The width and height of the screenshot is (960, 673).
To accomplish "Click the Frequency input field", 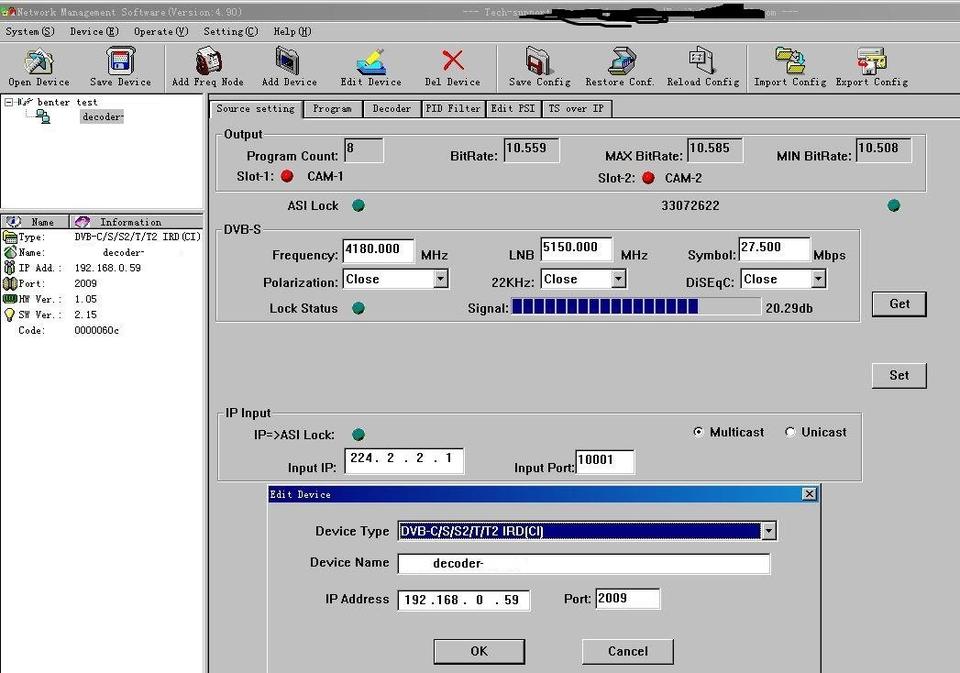I will click(378, 250).
